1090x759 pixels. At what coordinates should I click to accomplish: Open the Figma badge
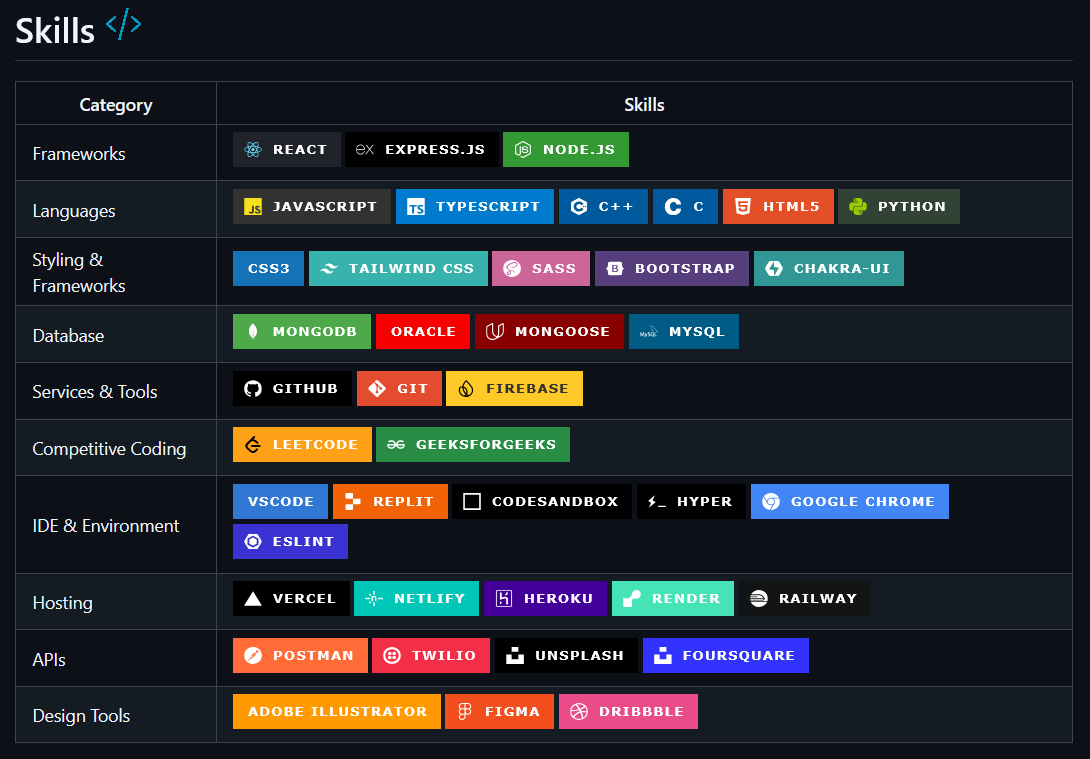pos(500,712)
